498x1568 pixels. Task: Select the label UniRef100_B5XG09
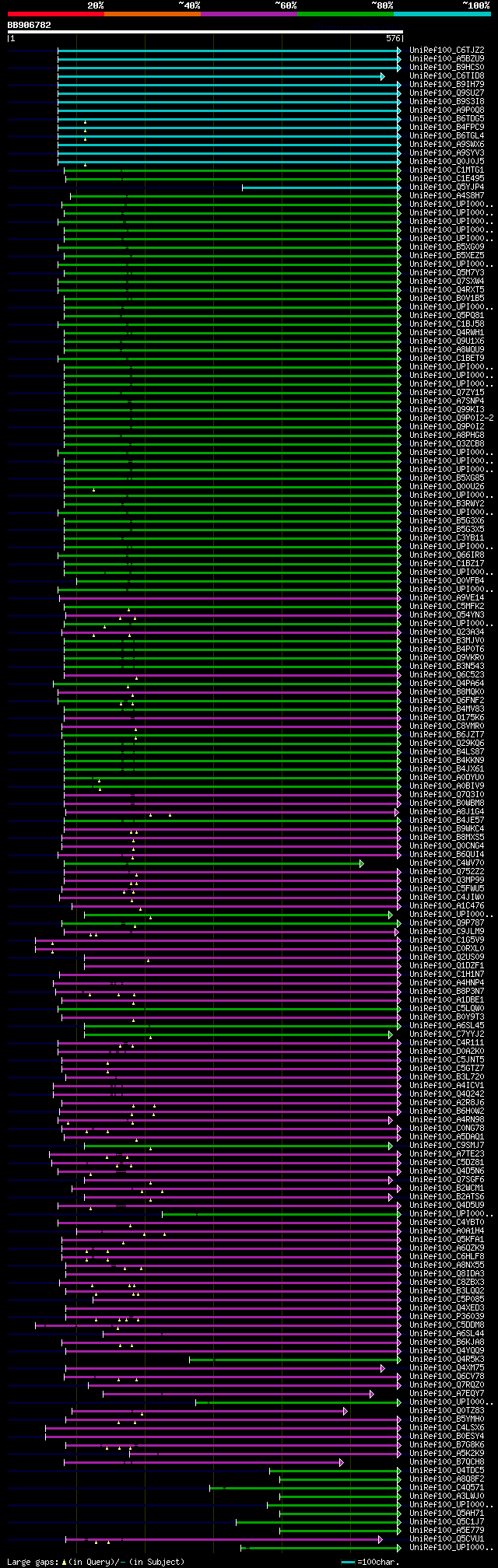coord(447,247)
